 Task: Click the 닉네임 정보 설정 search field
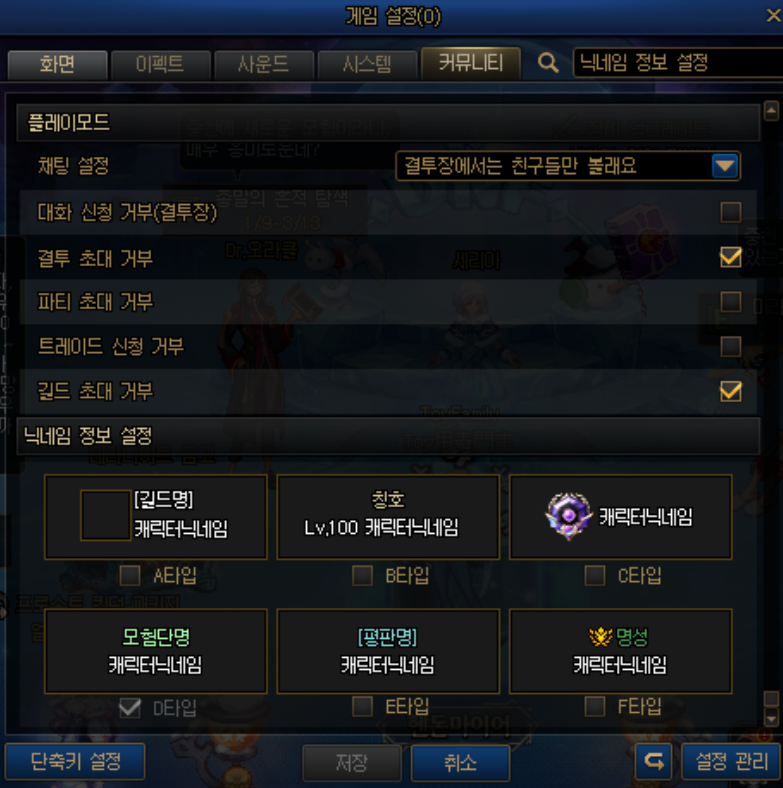[x=677, y=63]
